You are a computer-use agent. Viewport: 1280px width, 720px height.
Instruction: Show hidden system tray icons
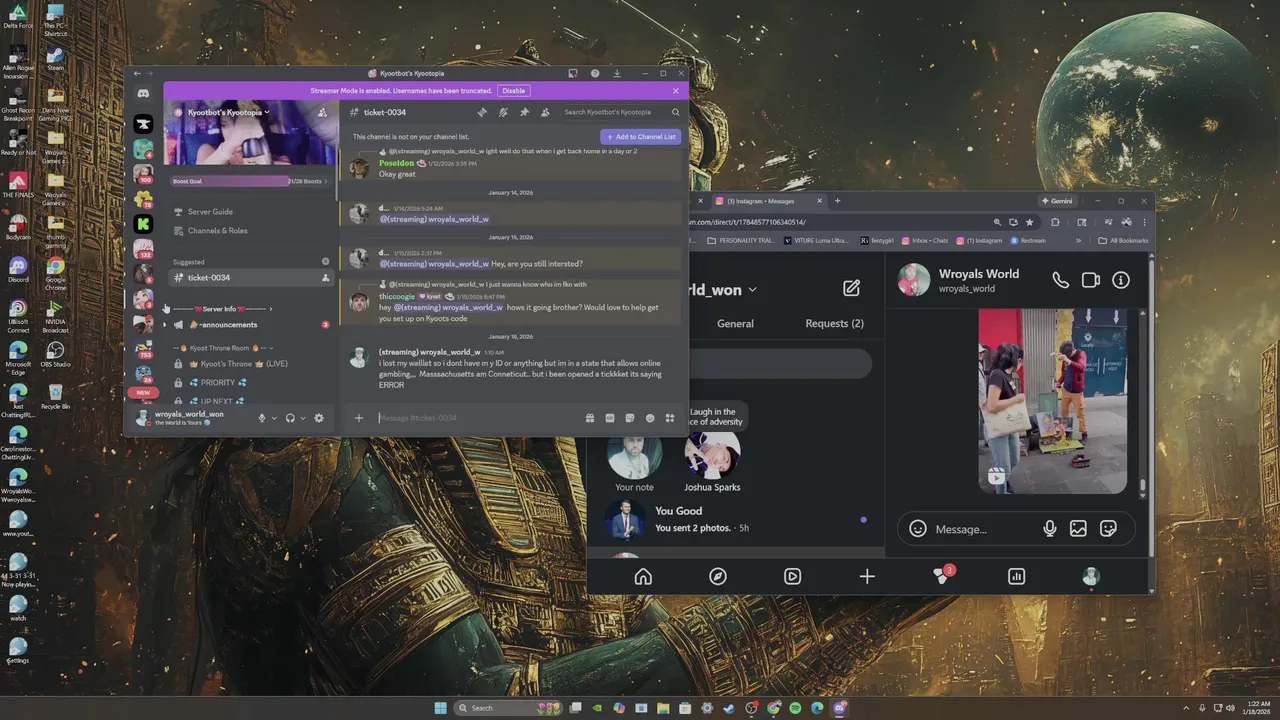(1187, 708)
